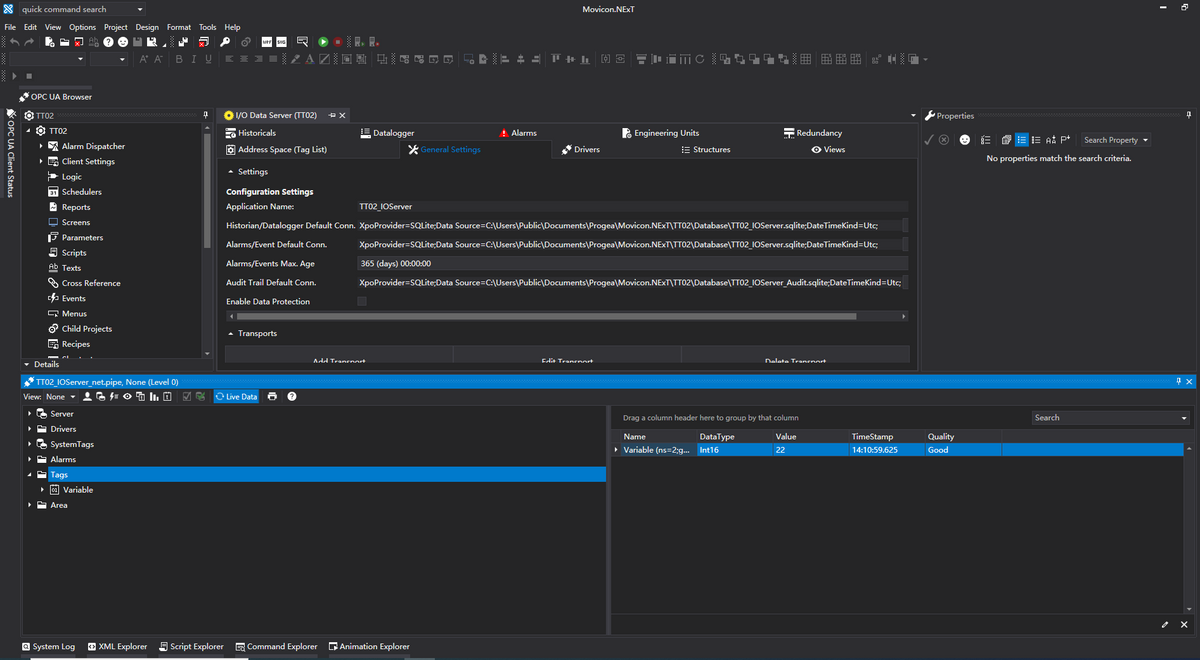Open the Script Explorer panel
The height and width of the screenshot is (660, 1200).
click(191, 647)
